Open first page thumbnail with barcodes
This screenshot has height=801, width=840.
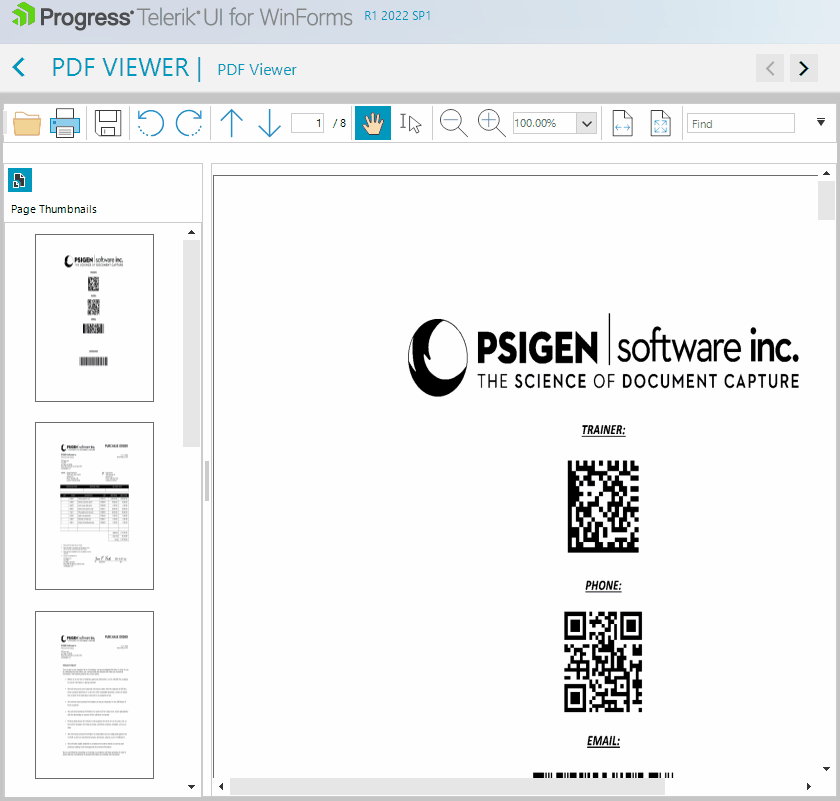pos(94,318)
